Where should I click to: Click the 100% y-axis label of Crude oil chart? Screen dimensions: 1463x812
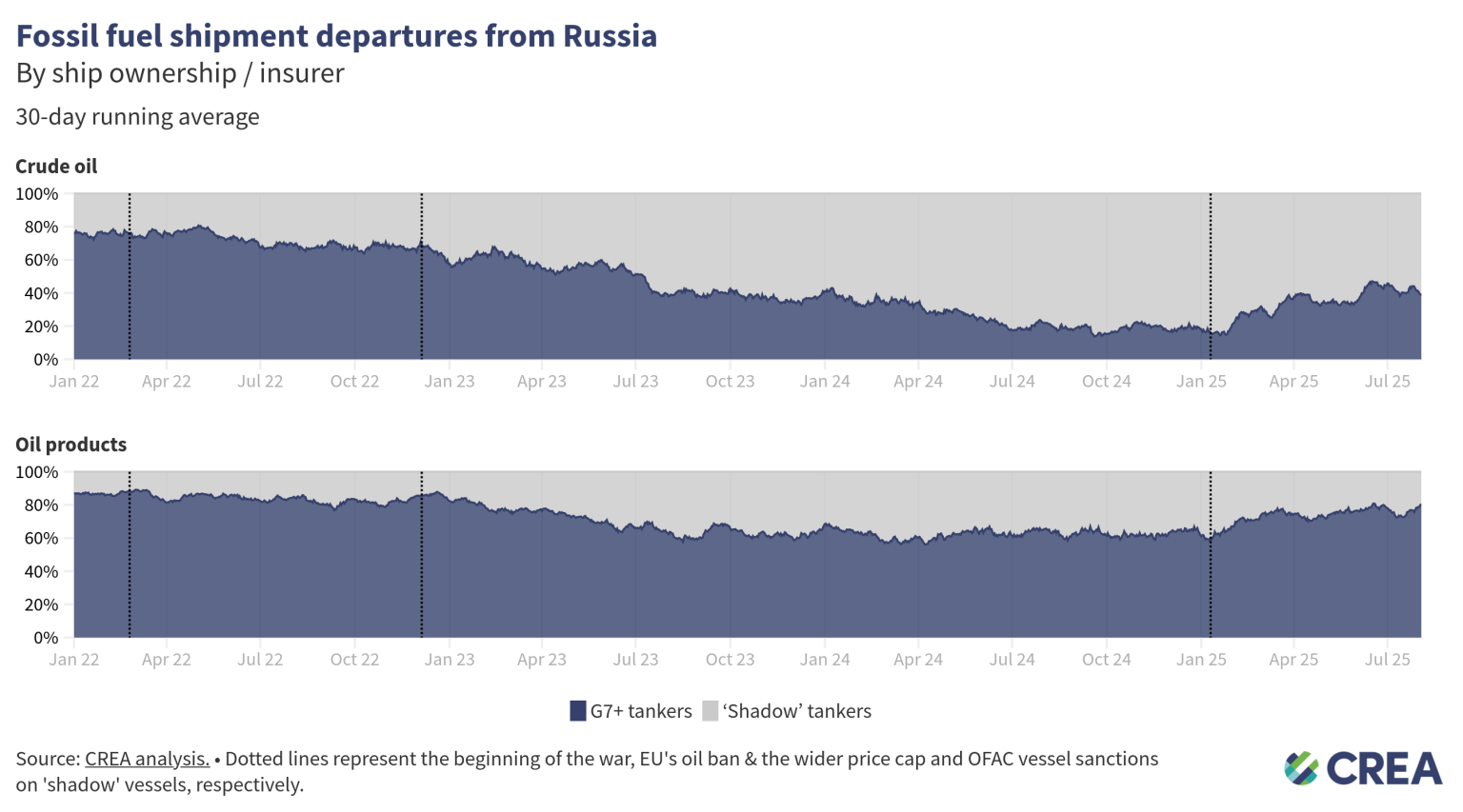point(37,194)
